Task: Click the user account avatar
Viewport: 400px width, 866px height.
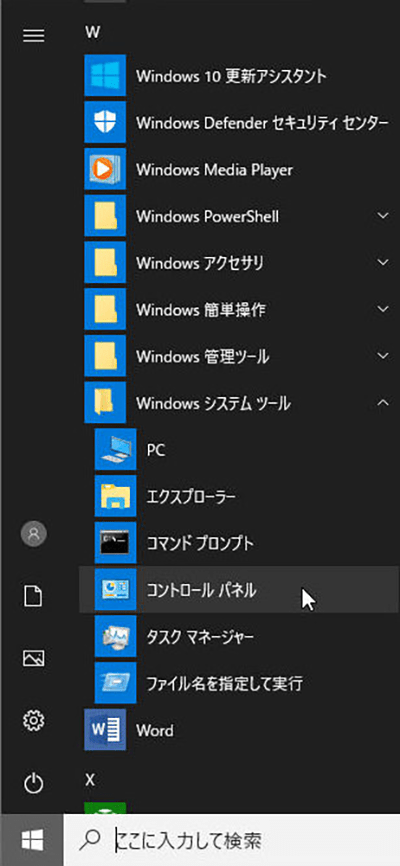Action: [34, 534]
